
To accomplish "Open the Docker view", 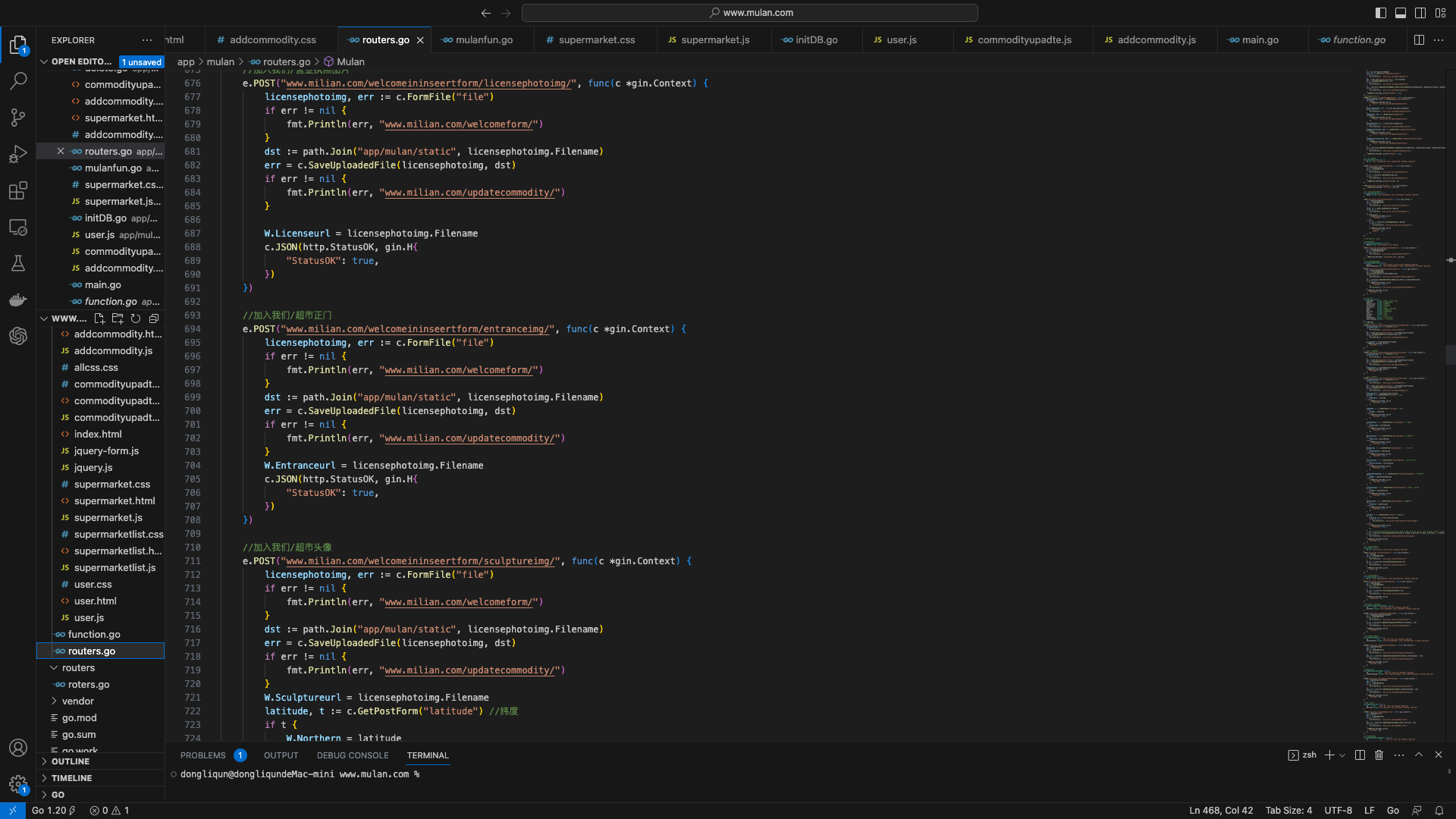I will 18,300.
